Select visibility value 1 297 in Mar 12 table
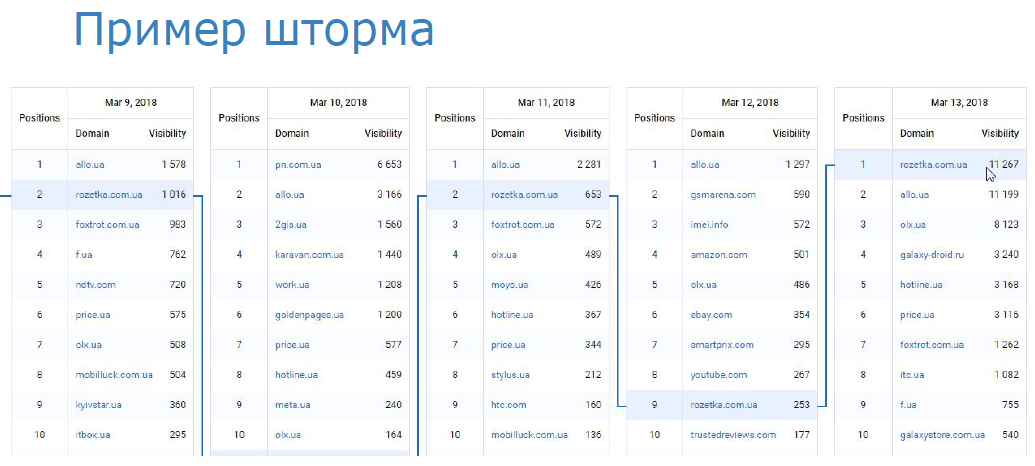Image resolution: width=1035 pixels, height=466 pixels. (797, 164)
